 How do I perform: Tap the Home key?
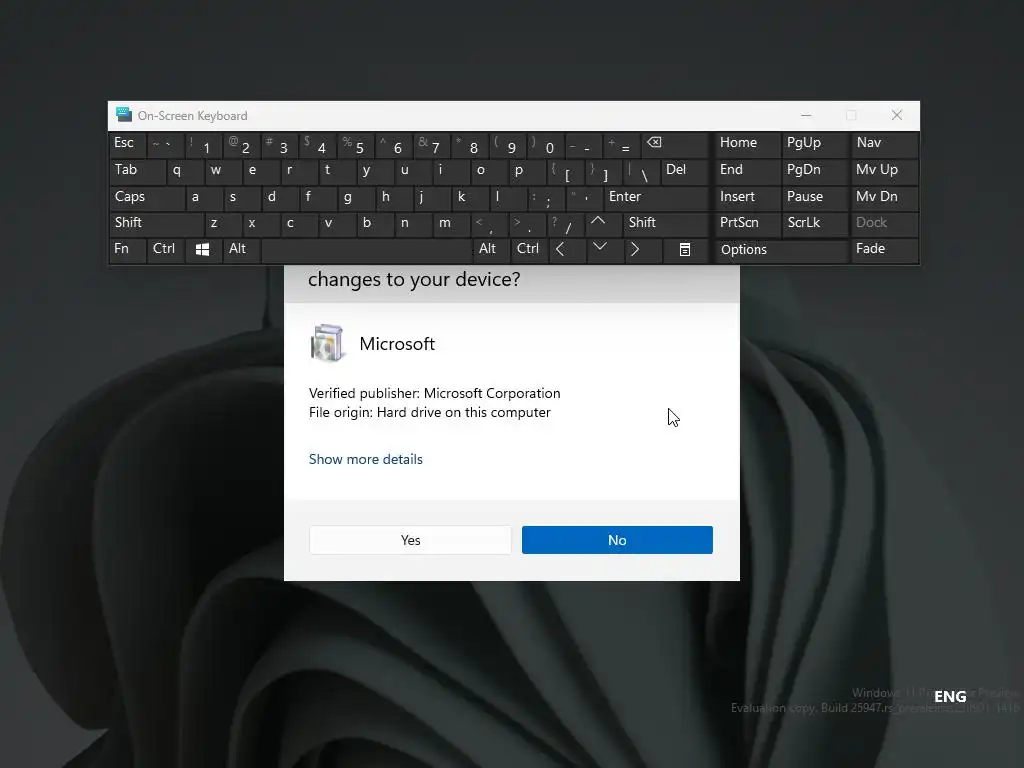tap(747, 144)
